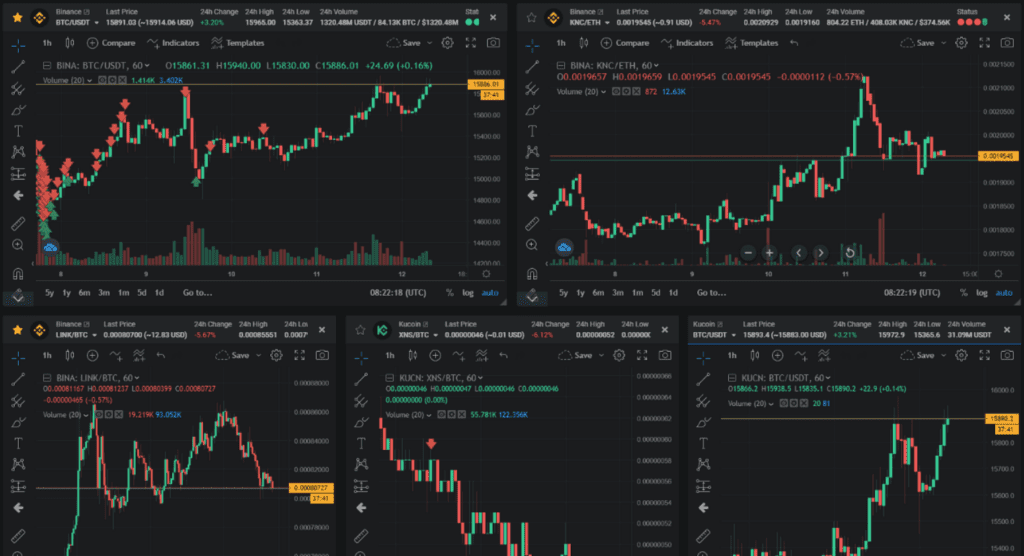Screen dimensions: 1024x556
Task: Favorite KNC/ETH pair with star icon
Action: (531, 18)
